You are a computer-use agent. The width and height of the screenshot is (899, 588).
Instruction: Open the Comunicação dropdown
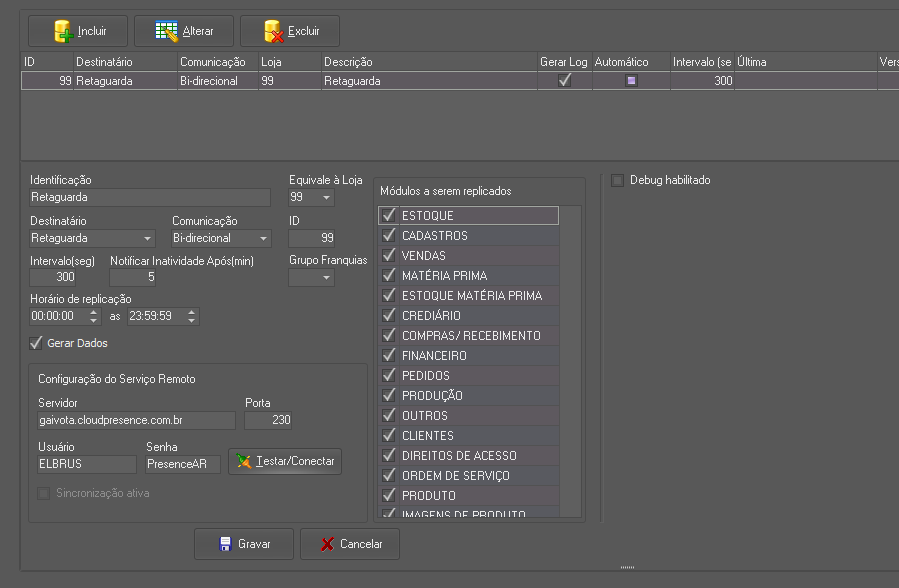[x=263, y=238]
